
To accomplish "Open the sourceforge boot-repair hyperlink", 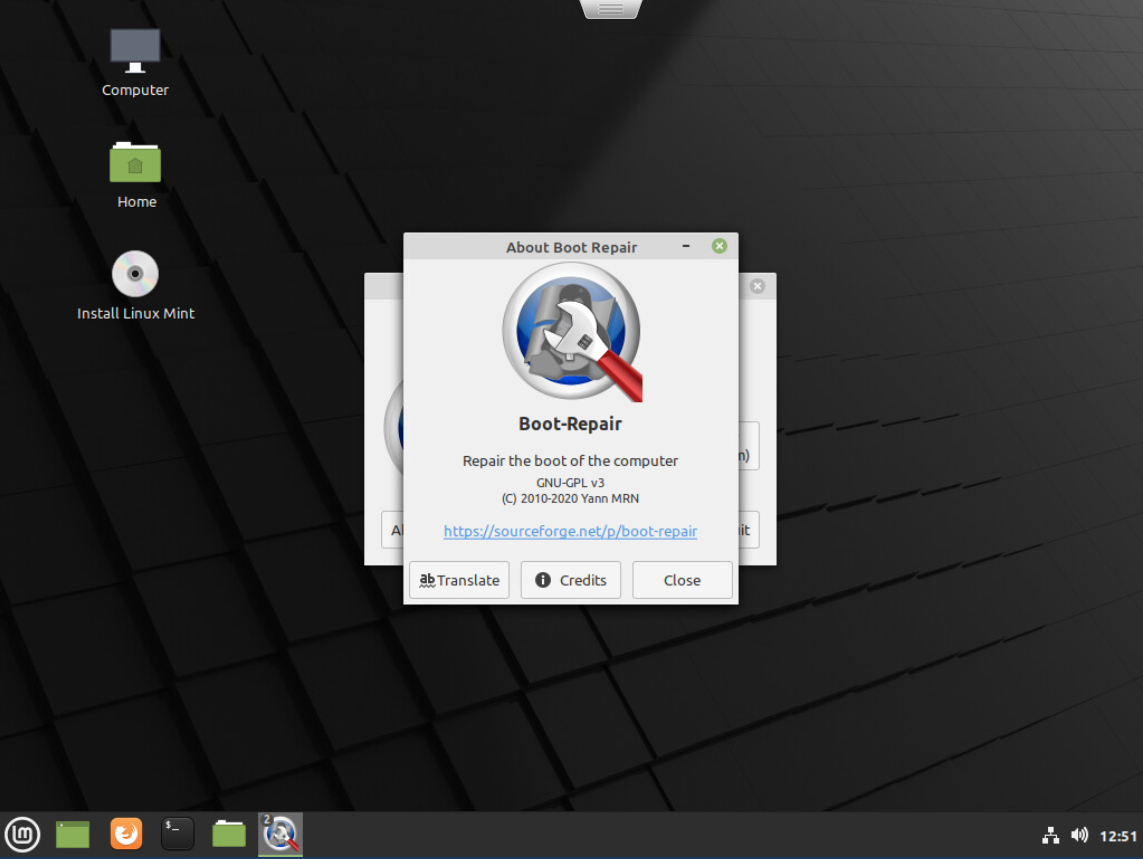I will pyautogui.click(x=570, y=531).
